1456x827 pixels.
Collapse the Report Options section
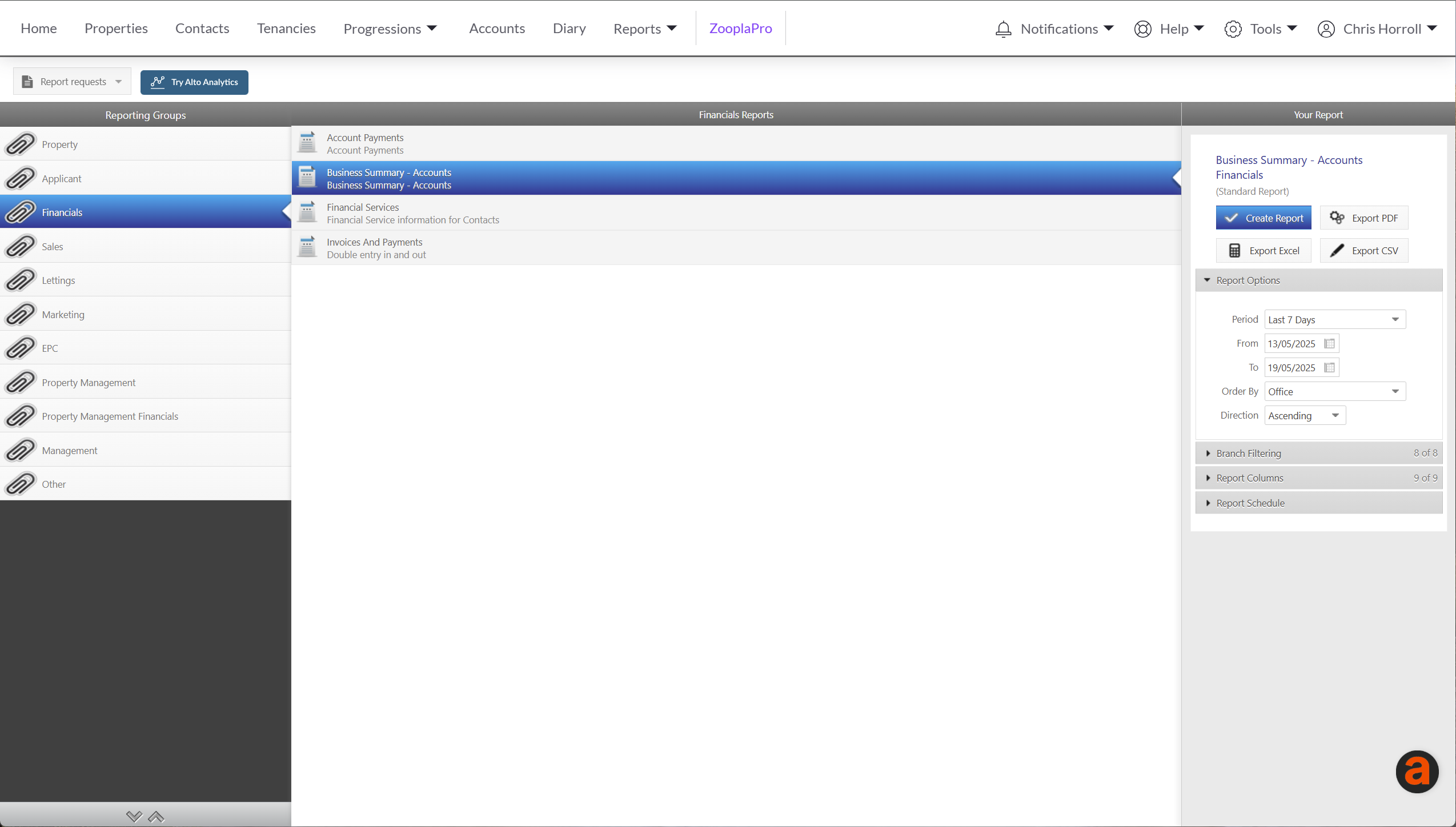click(1318, 280)
